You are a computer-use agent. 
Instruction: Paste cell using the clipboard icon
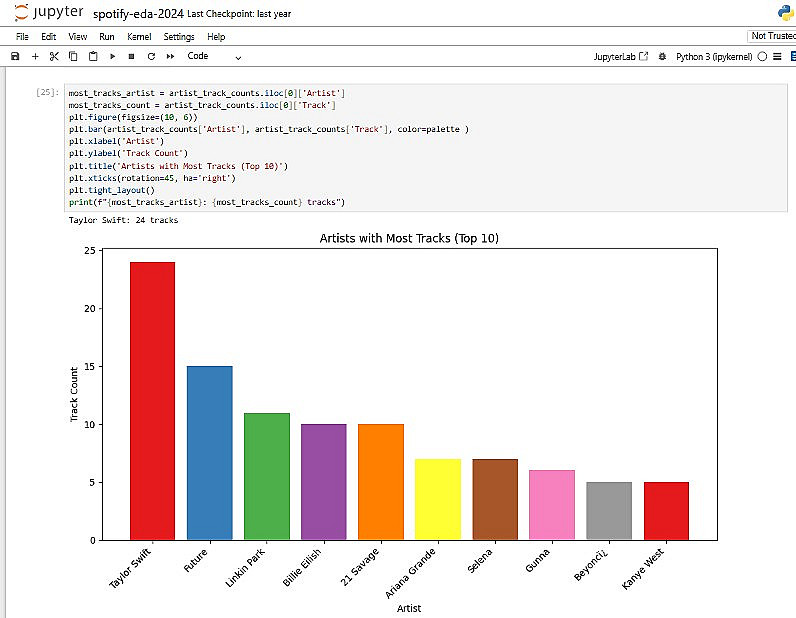(x=93, y=56)
